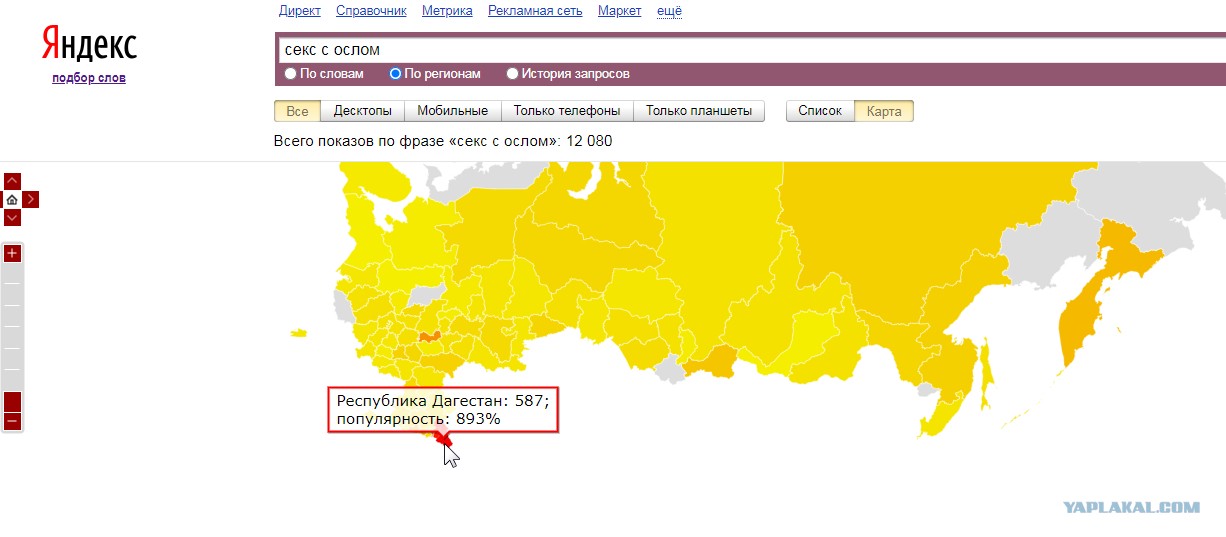Switch to the "Десктопы" tab

[363, 111]
